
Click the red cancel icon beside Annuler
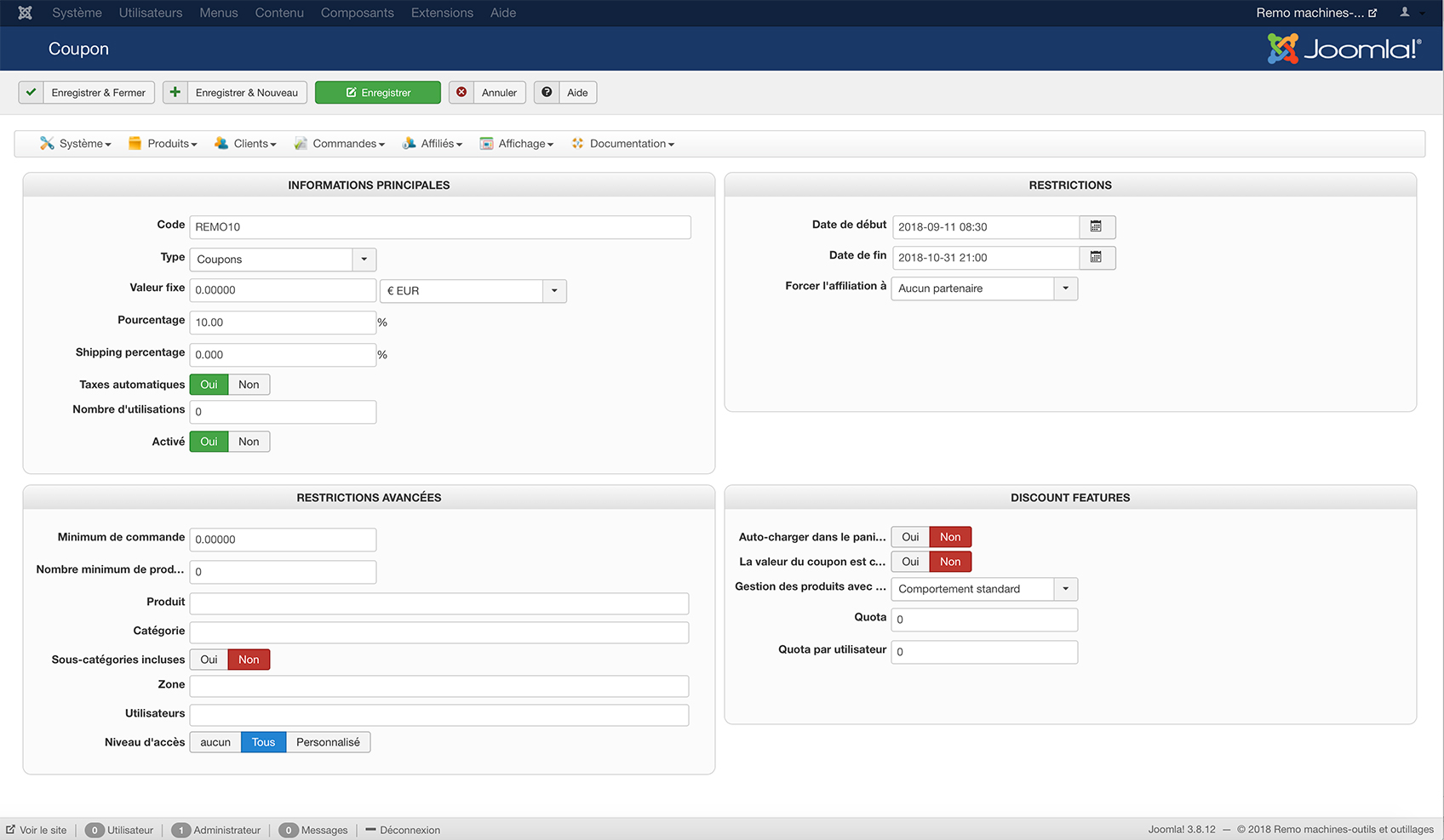461,92
